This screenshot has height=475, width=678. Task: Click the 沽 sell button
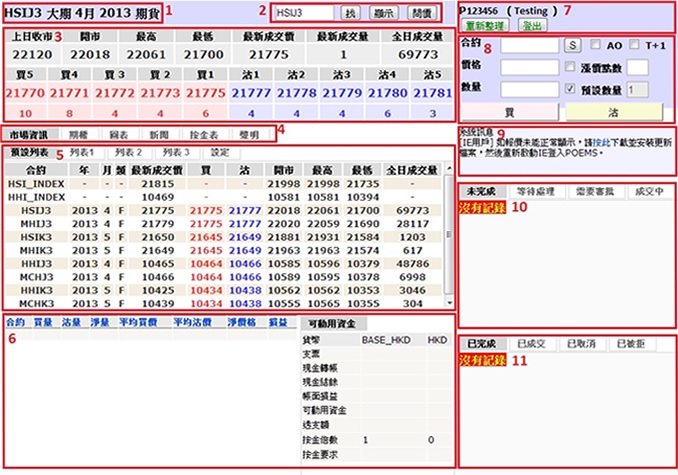click(x=611, y=111)
